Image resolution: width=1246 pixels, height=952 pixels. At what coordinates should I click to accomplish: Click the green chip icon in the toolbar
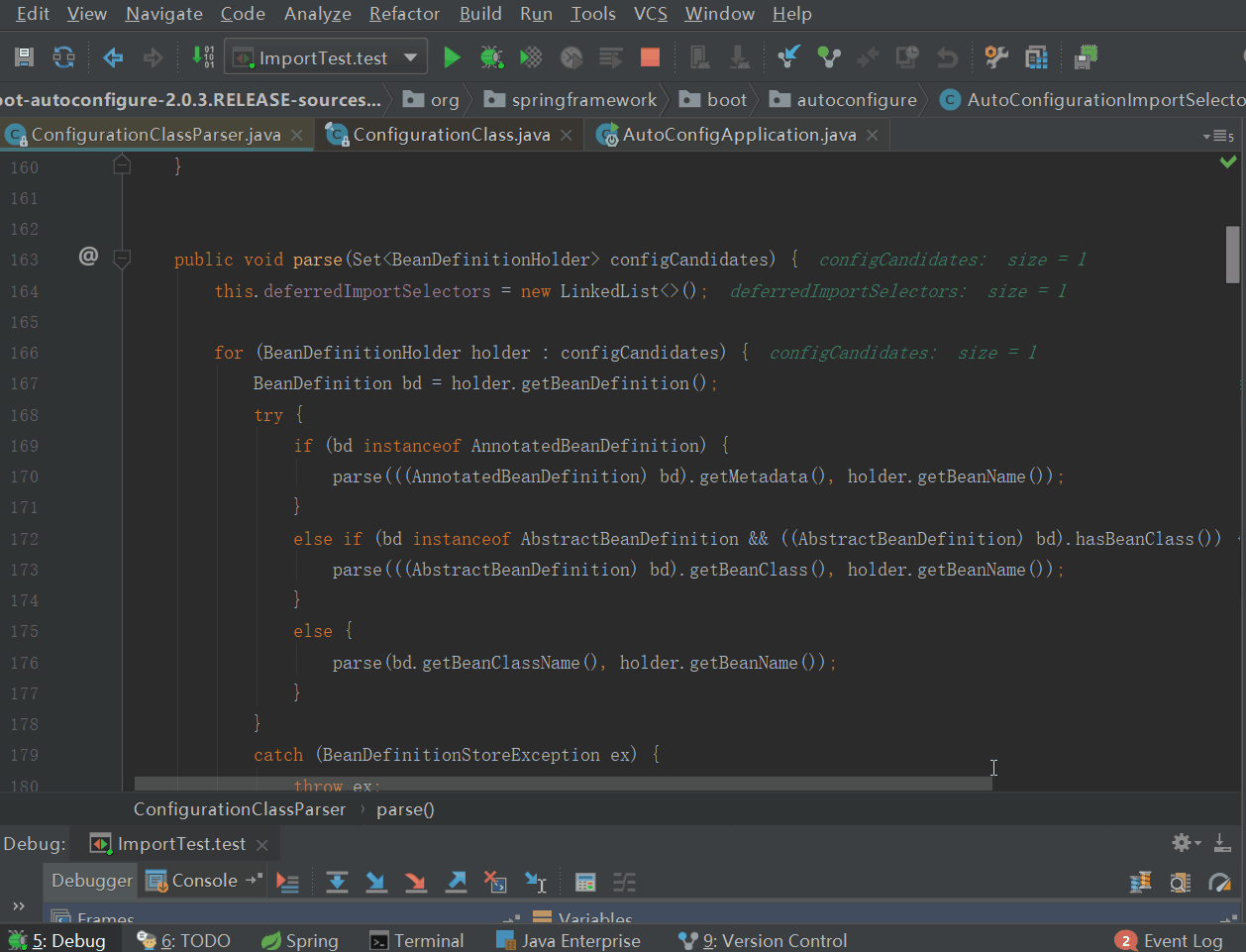point(1086,57)
